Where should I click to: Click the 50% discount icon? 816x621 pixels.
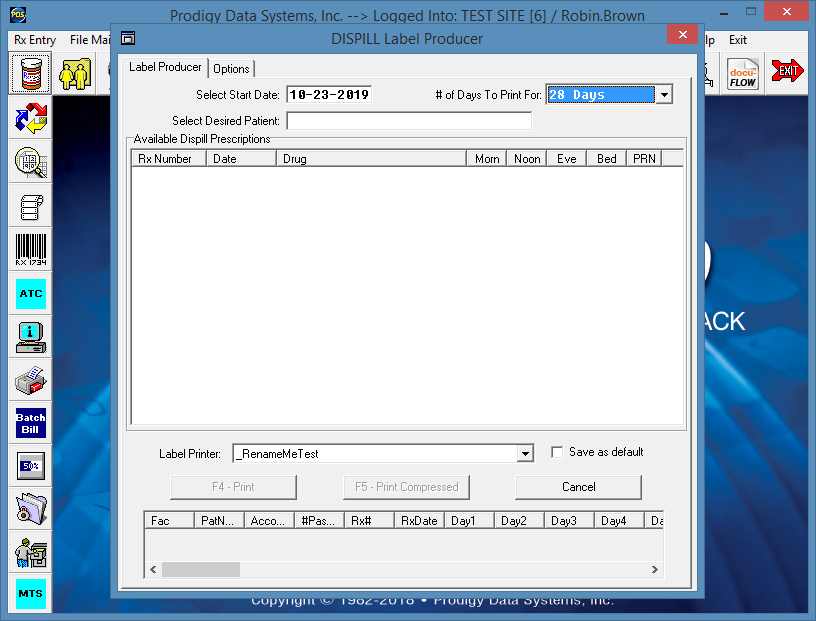pyautogui.click(x=31, y=466)
